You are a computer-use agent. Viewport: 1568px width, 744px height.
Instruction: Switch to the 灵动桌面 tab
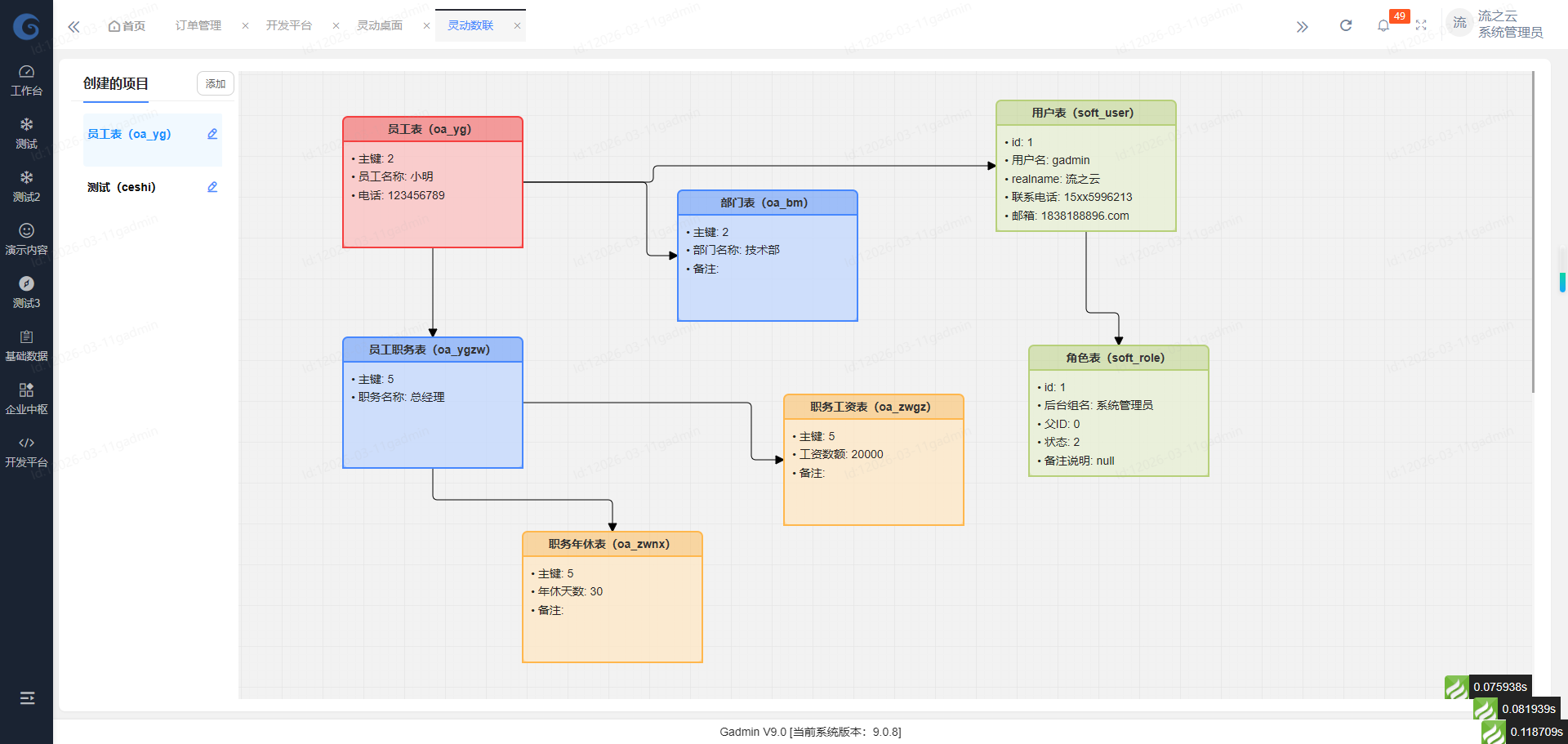tap(380, 25)
